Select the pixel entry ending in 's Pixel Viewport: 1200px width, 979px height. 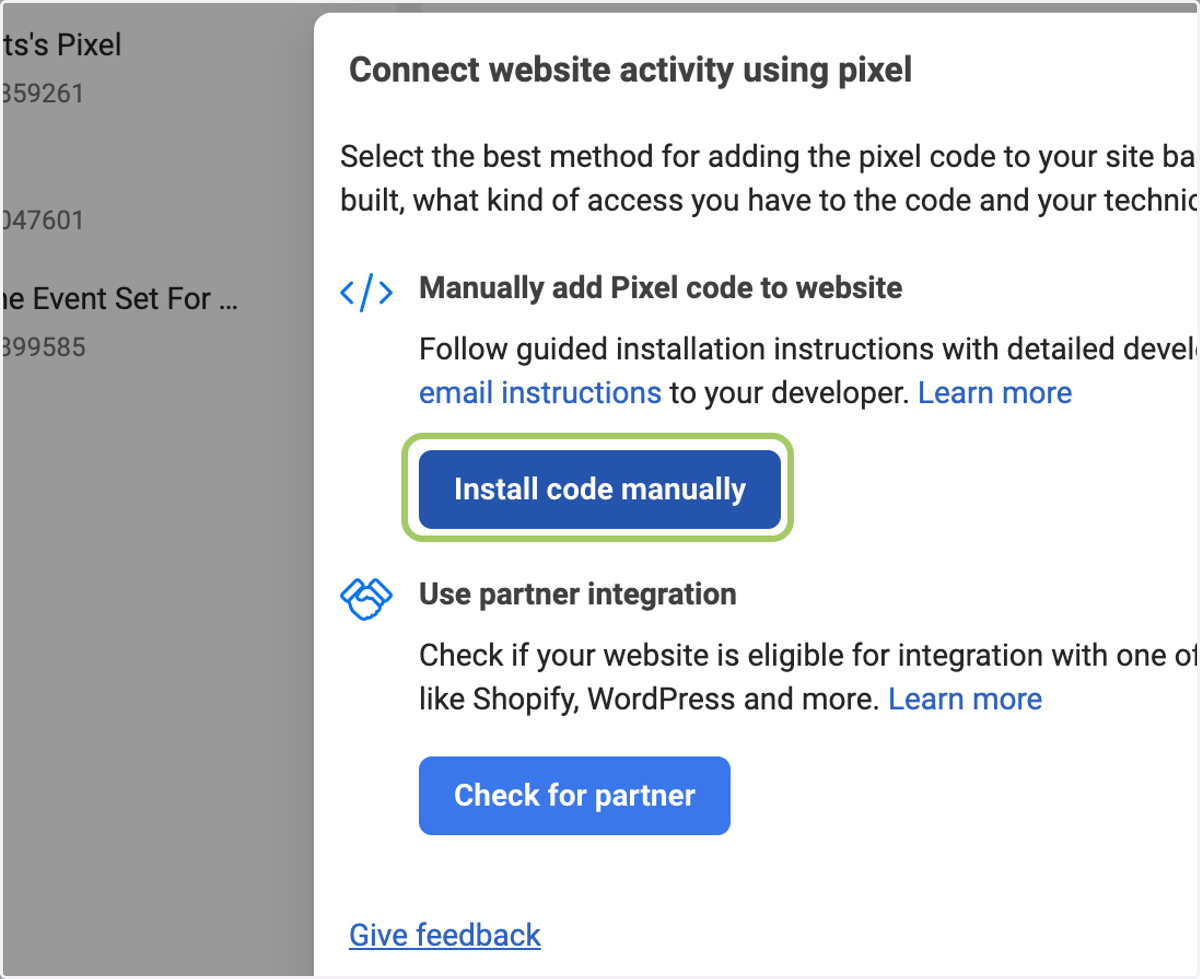click(62, 45)
